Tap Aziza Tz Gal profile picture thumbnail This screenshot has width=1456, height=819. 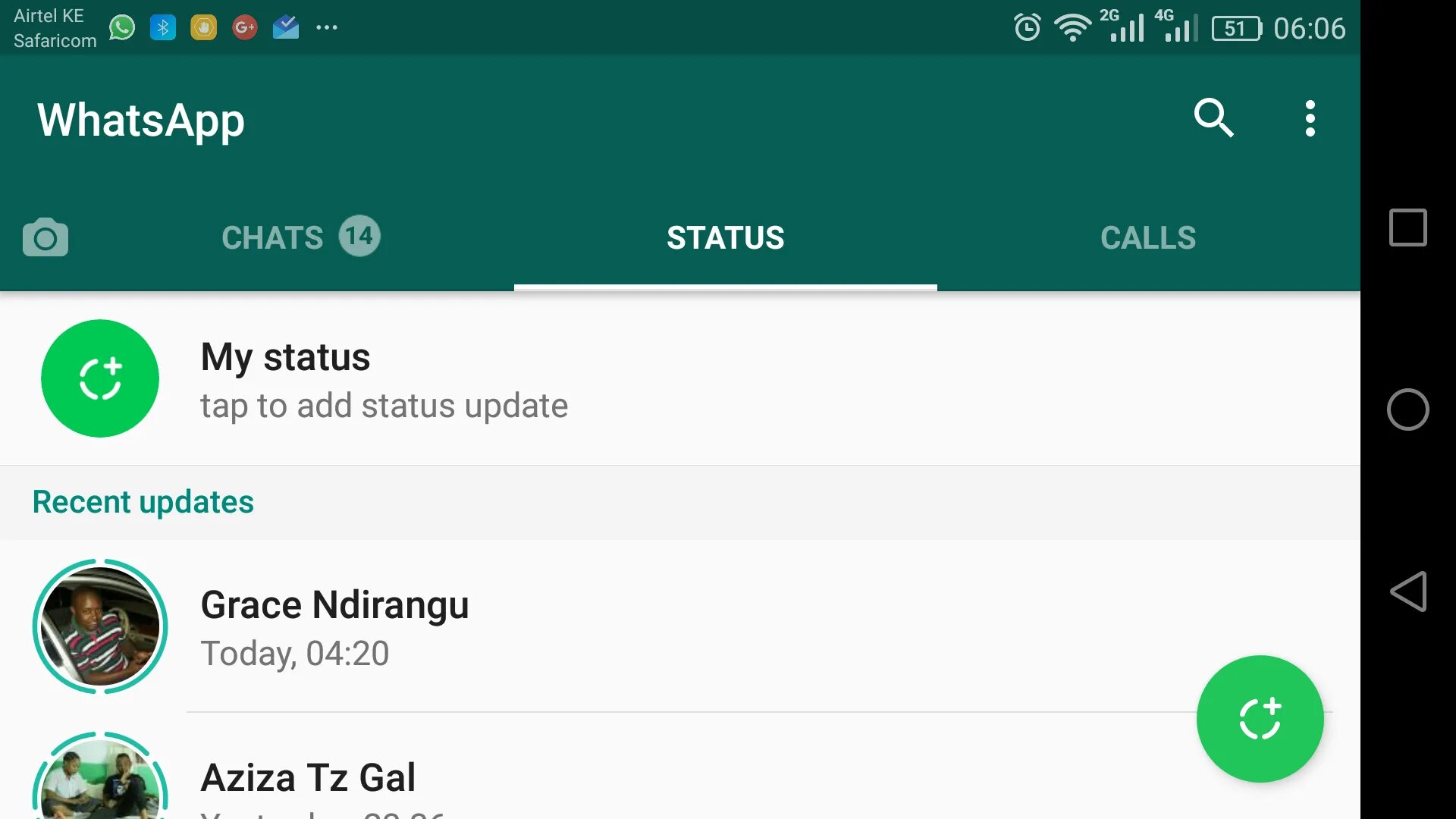(x=100, y=775)
